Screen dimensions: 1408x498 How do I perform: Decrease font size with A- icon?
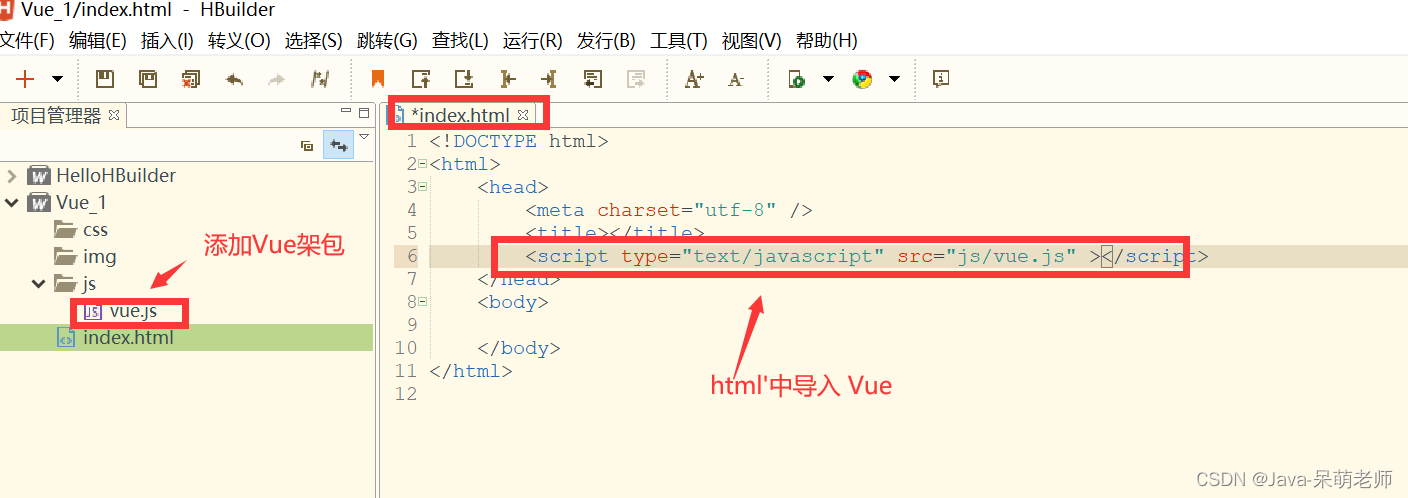click(736, 79)
